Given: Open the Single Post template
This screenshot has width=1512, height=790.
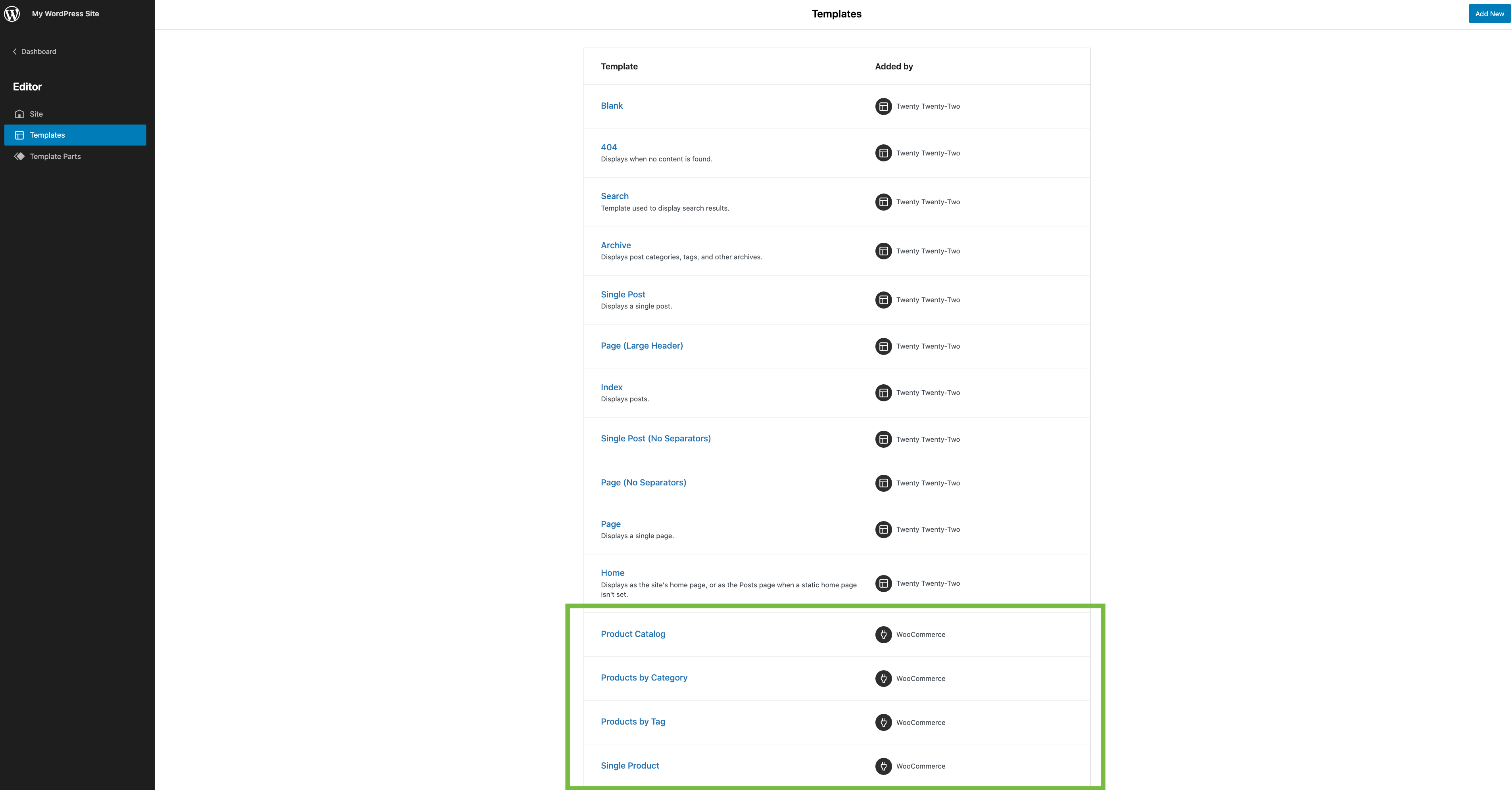Looking at the screenshot, I should (623, 294).
